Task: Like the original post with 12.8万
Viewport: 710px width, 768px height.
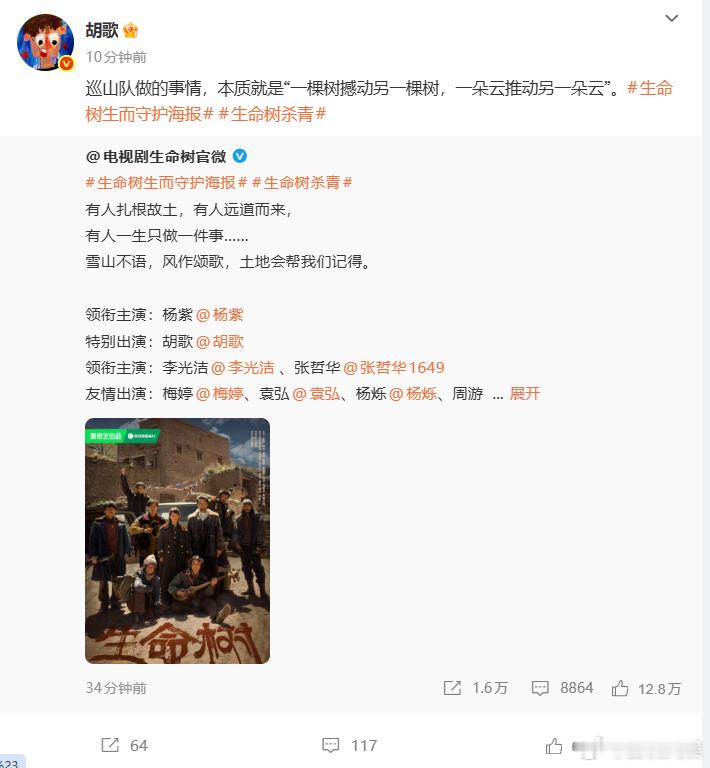Action: (x=620, y=688)
